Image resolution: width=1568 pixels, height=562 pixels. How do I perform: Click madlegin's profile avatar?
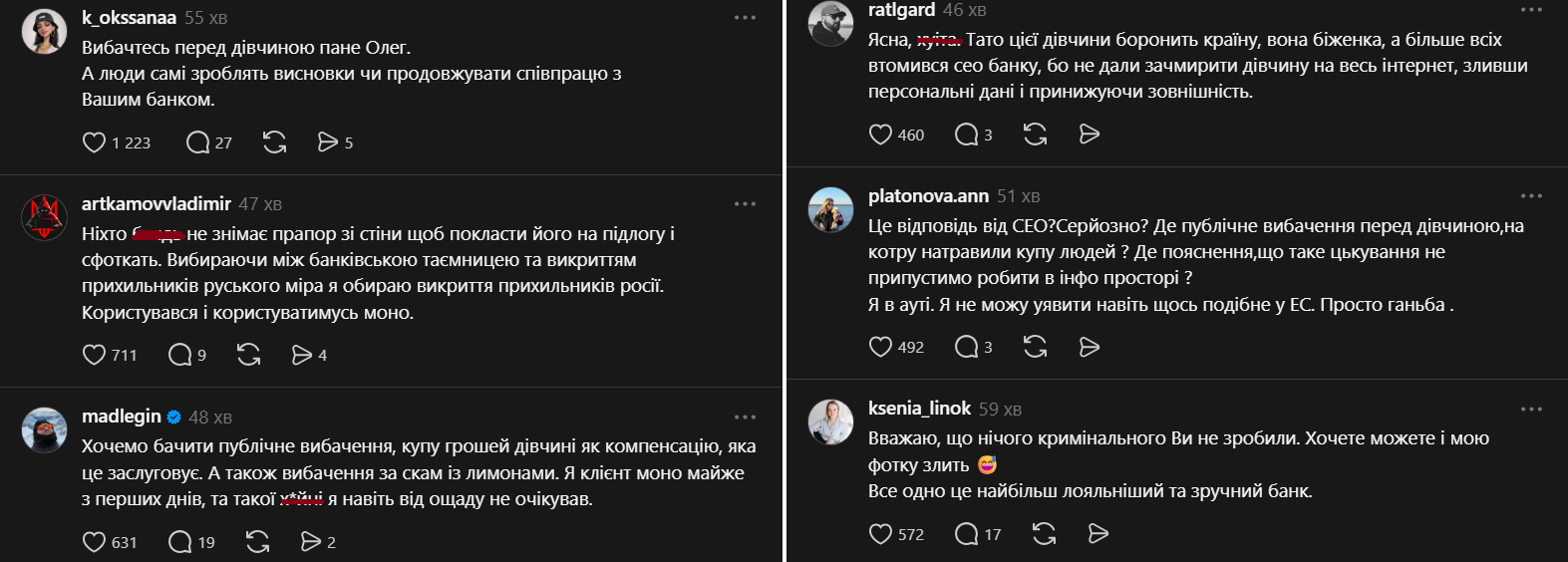pyautogui.click(x=44, y=430)
